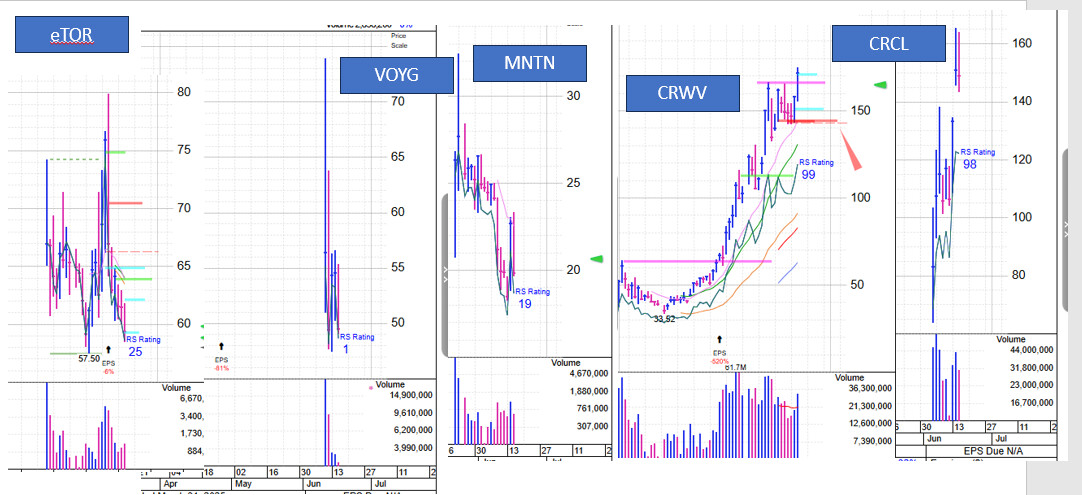Click the -81% EPS value on VOYG
Screen dimensions: 1082x495
[x=222, y=368]
